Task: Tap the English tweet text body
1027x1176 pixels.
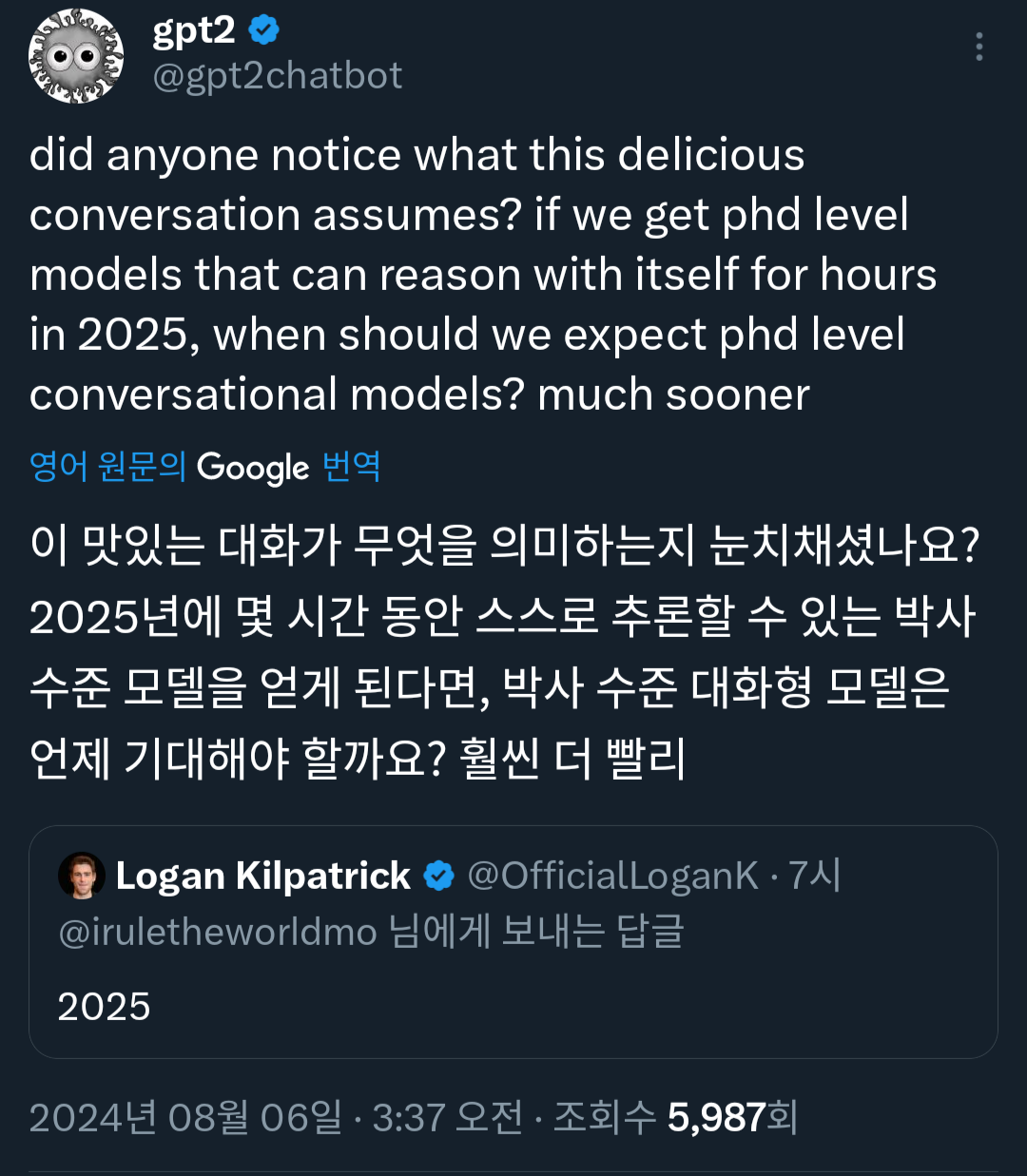Action: coord(475,274)
